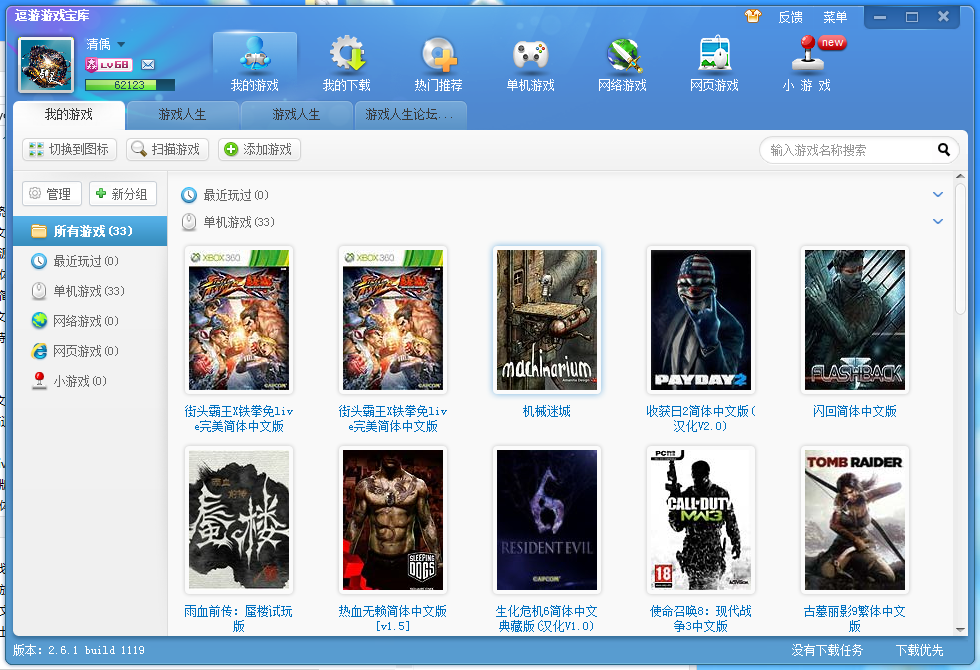Click the 单机游戏 (33) section header in game list
The width and height of the screenshot is (980, 670).
click(228, 222)
